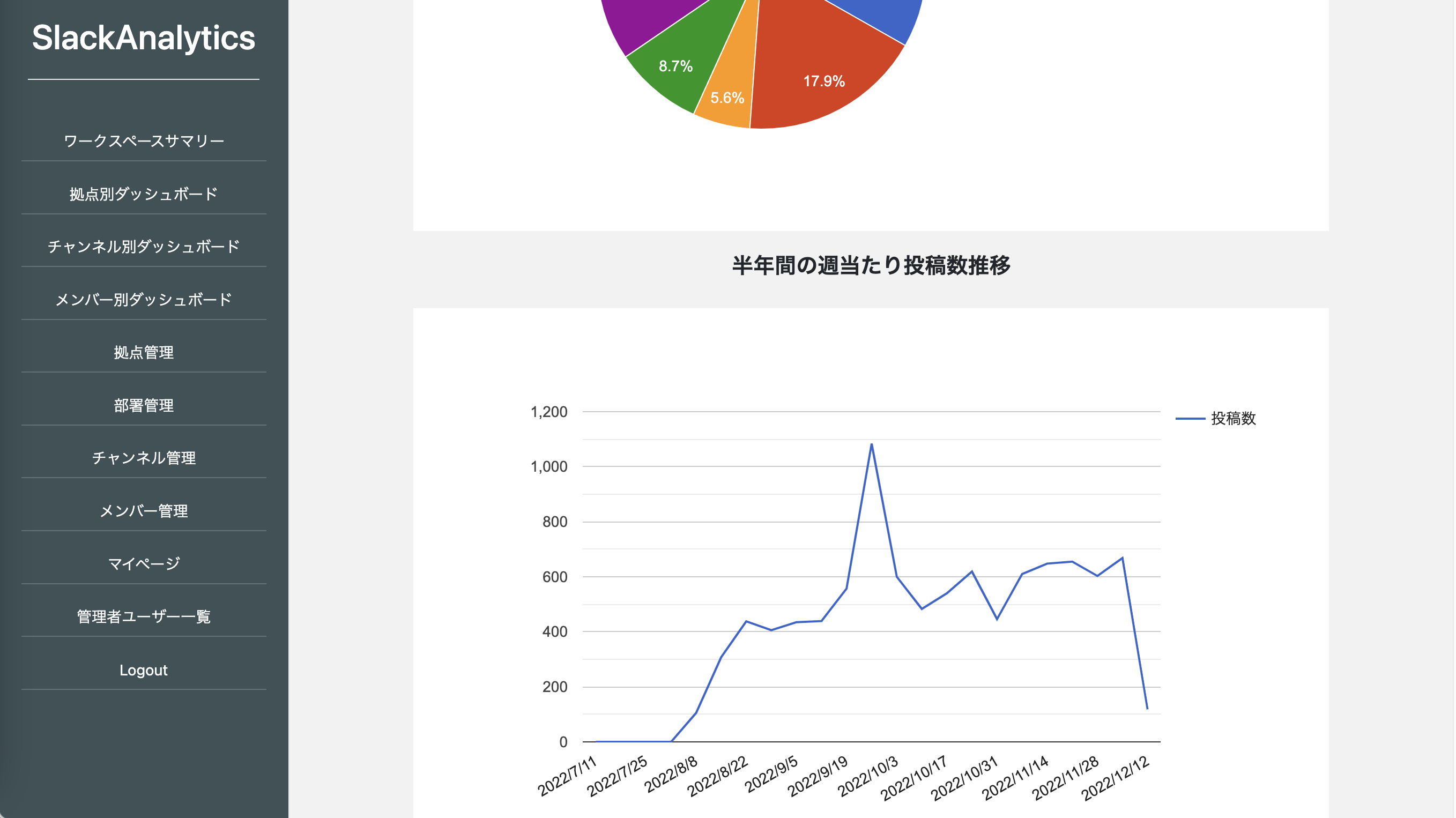Open the SlackAnalytics home title

click(144, 38)
